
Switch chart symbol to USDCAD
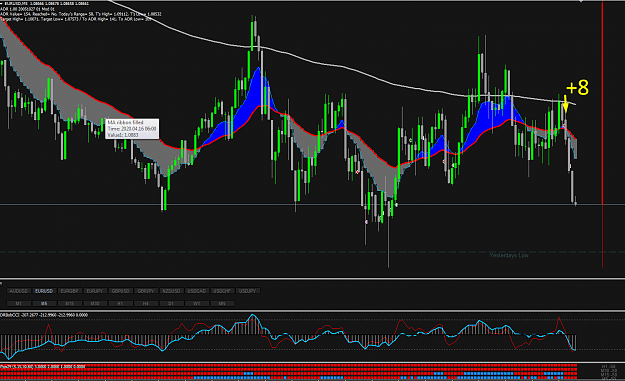pyautogui.click(x=197, y=291)
